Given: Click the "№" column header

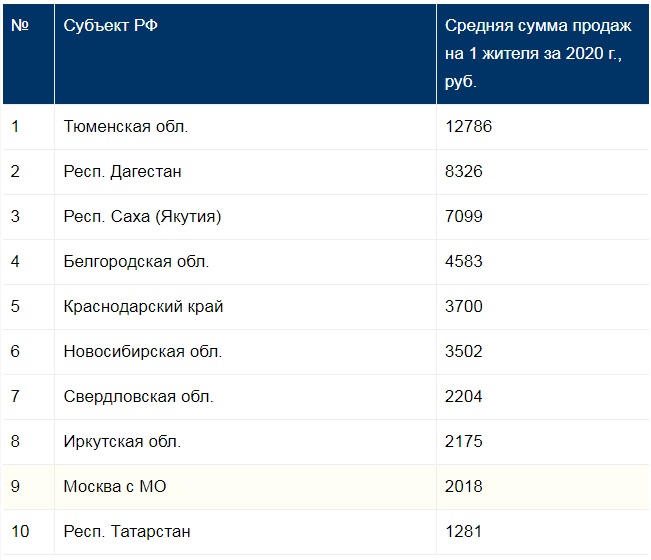Looking at the screenshot, I should click(19, 26).
